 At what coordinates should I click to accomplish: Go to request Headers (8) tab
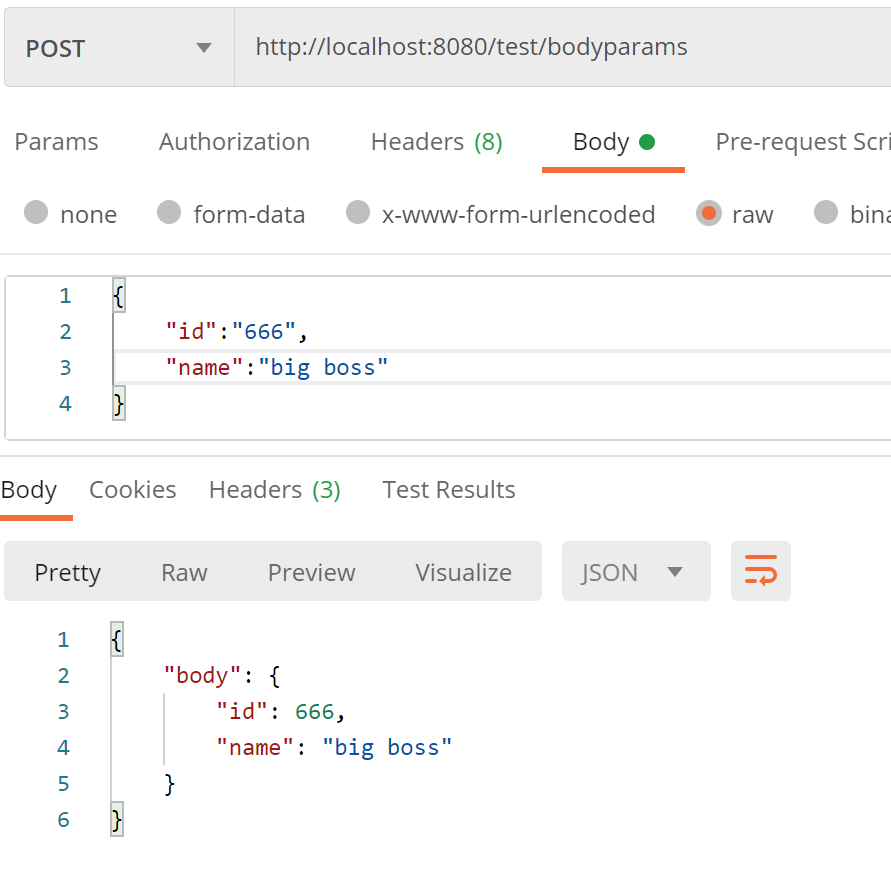(x=436, y=142)
